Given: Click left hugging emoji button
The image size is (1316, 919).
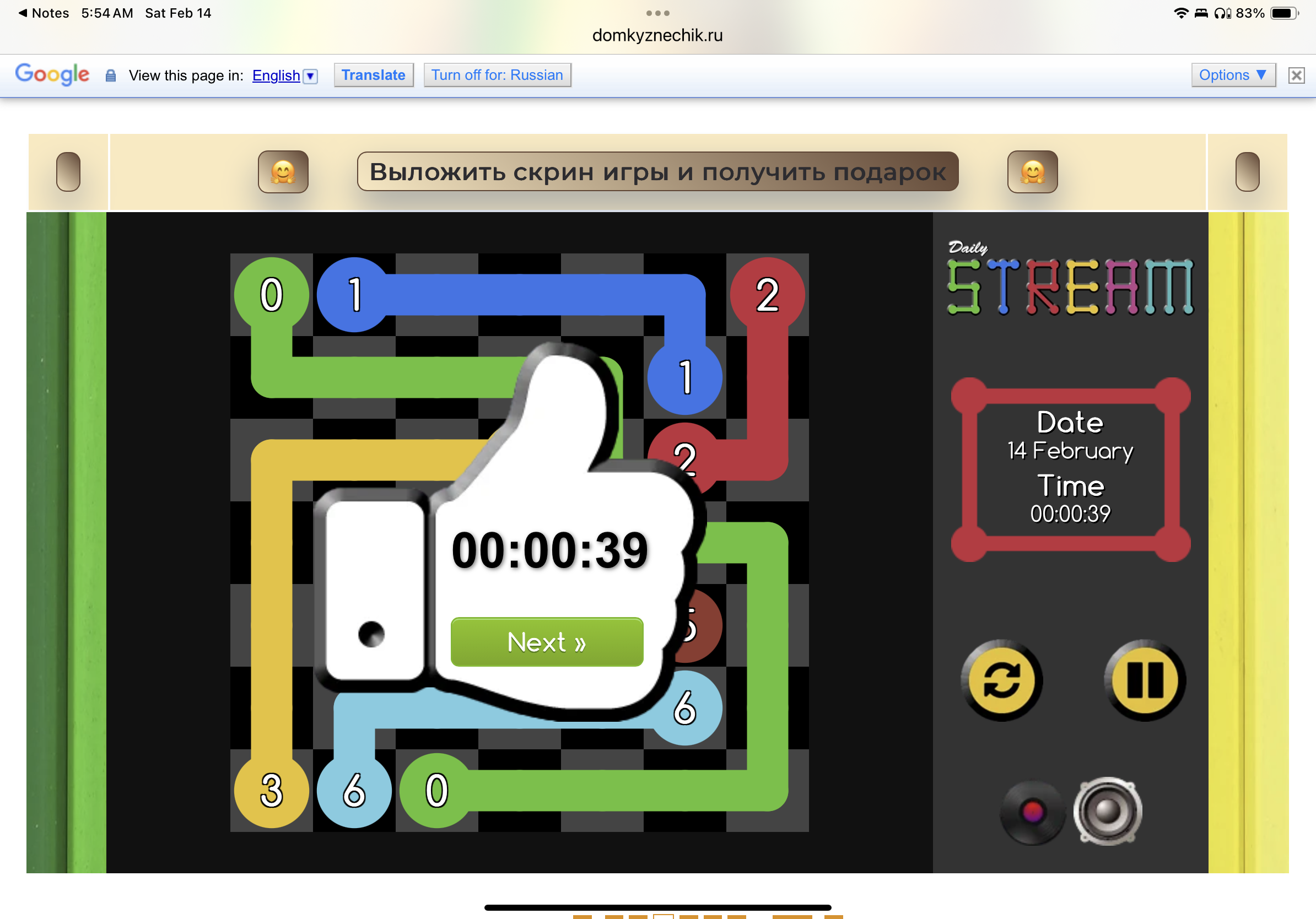Looking at the screenshot, I should (x=283, y=172).
